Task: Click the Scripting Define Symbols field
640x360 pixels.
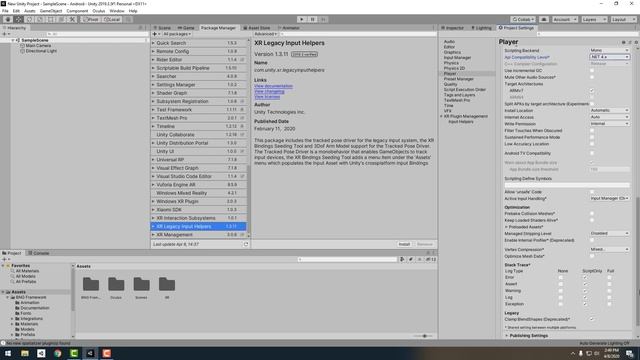Action: pyautogui.click(x=567, y=185)
